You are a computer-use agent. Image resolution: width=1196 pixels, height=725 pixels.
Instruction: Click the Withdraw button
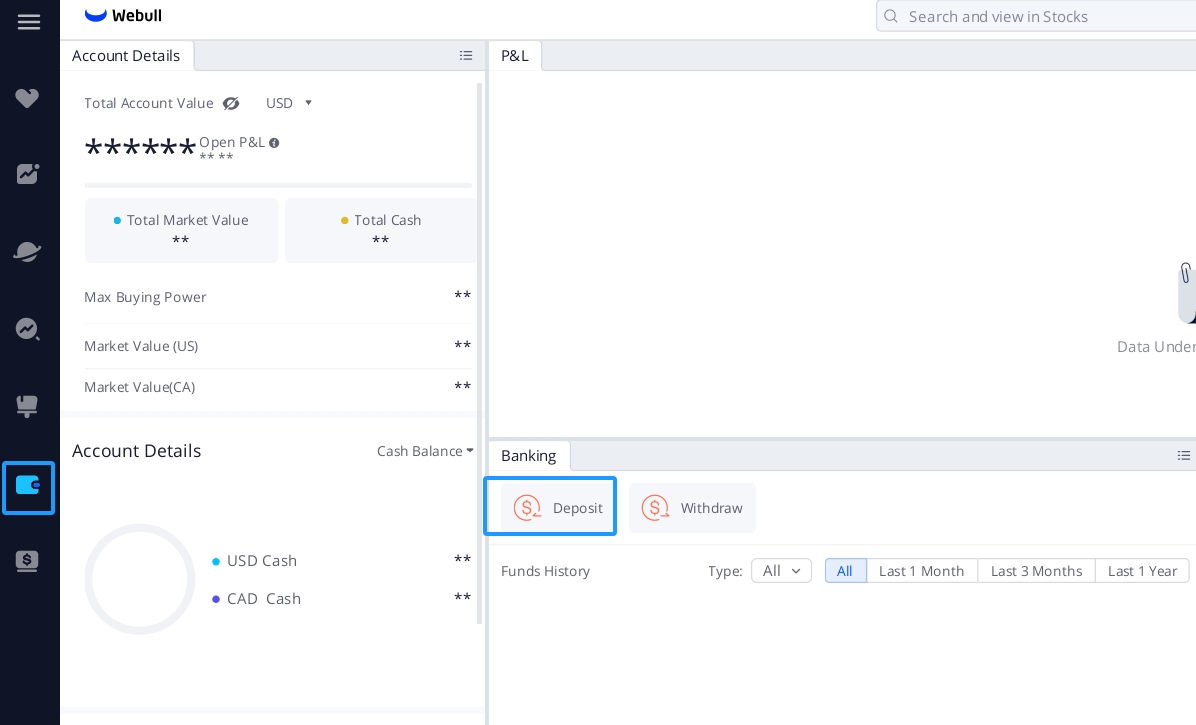692,507
